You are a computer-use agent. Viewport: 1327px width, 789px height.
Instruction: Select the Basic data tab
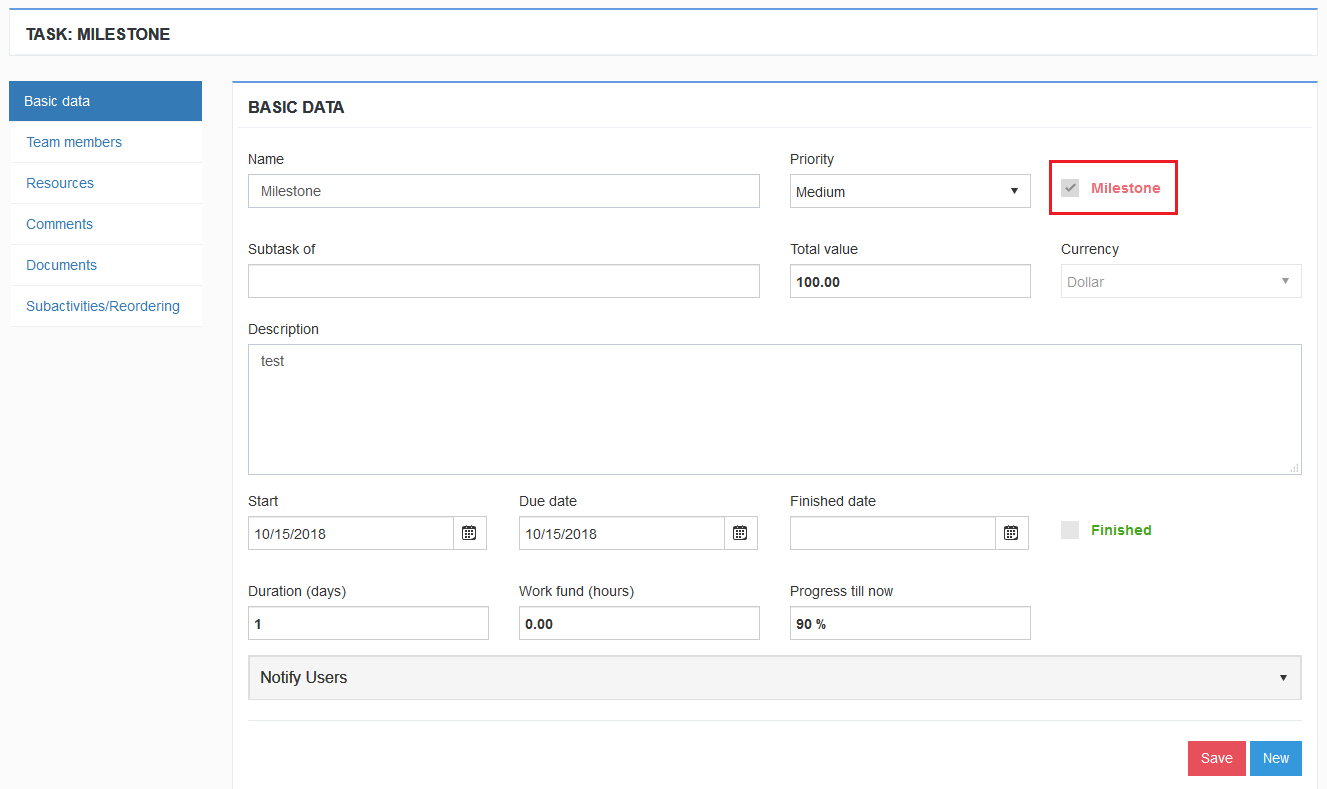(105, 101)
